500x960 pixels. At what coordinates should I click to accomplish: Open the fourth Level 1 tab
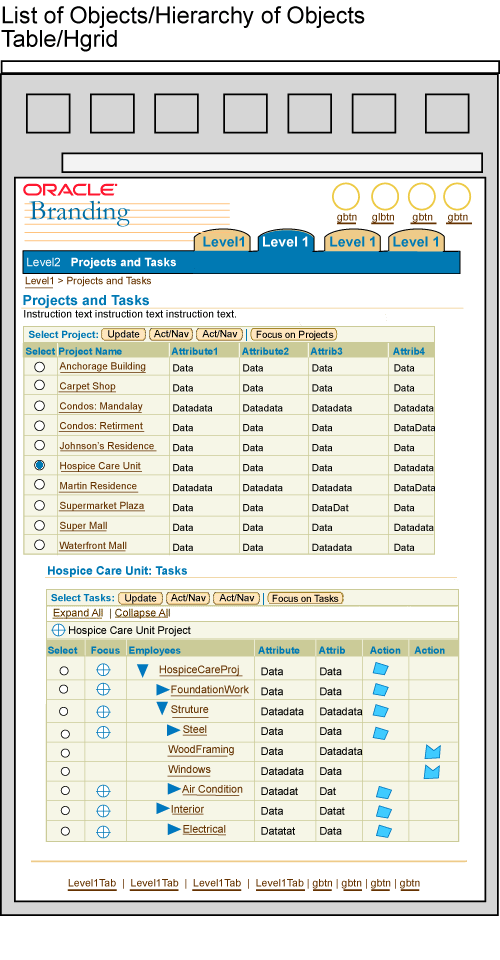pos(416,242)
